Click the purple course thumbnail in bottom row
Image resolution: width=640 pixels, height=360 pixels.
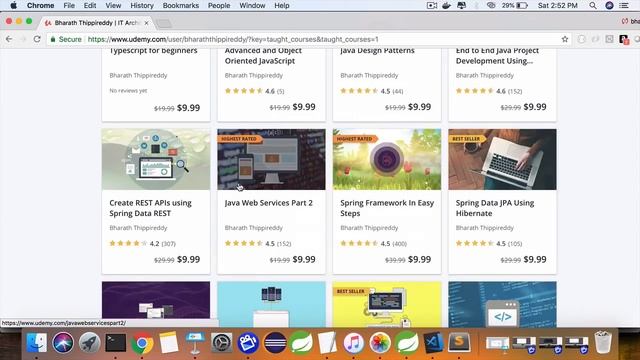click(156, 300)
